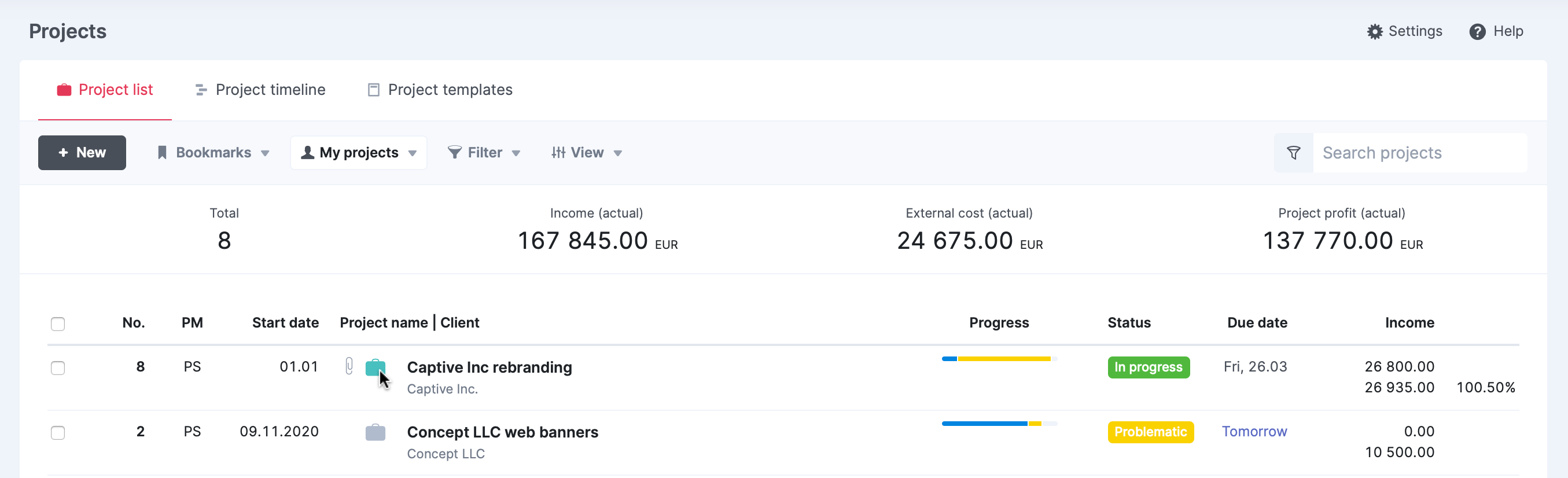Select the Concept LLC web banners checkbox
The width and height of the screenshot is (1568, 478).
[x=58, y=432]
